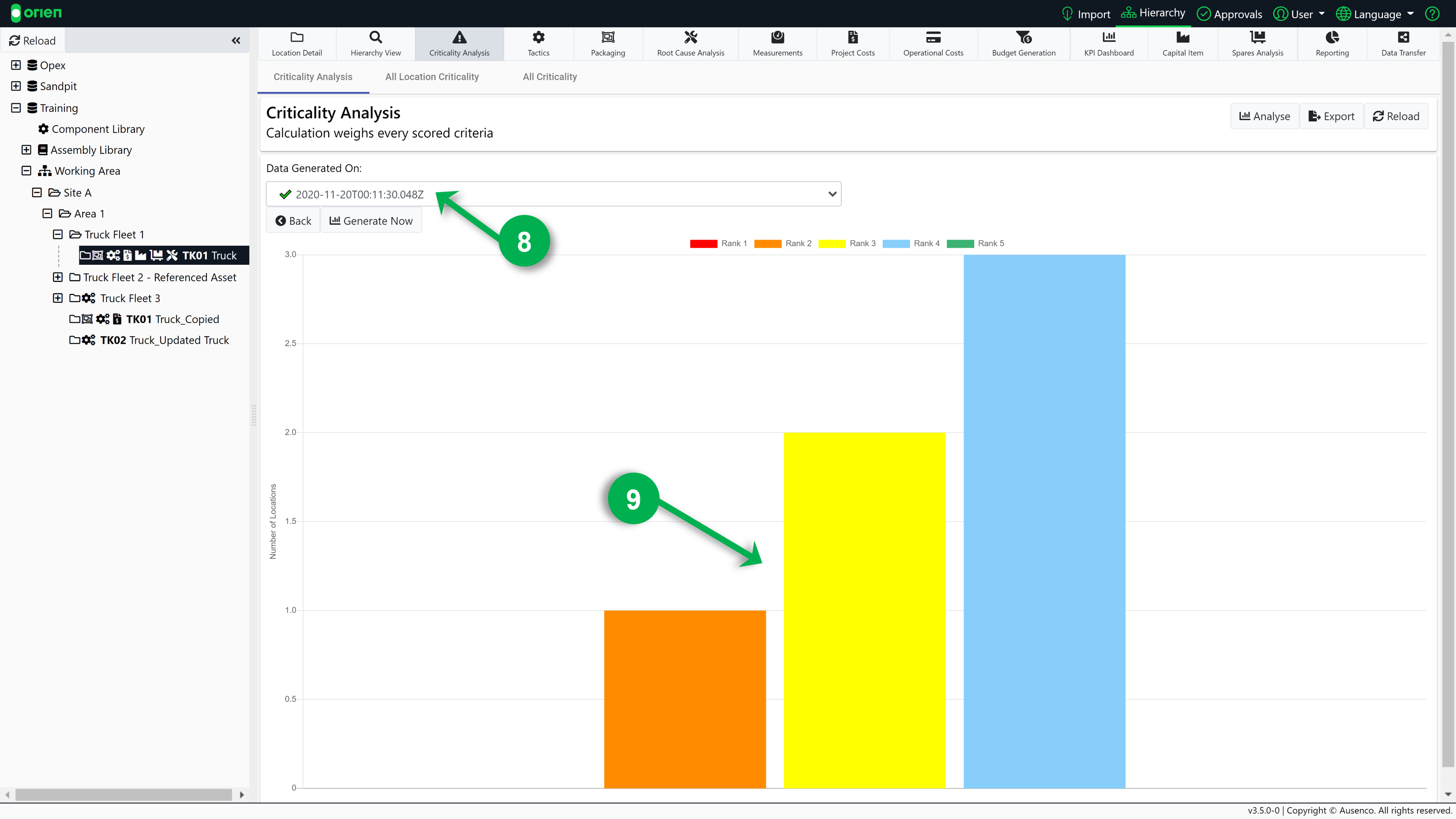Image resolution: width=1456 pixels, height=819 pixels.
Task: Open the Tactics gear icon
Action: coord(538,38)
